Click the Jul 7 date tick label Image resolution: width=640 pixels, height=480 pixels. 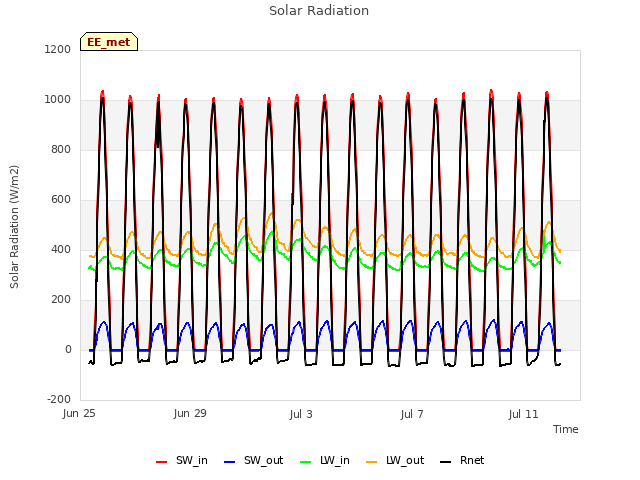(412, 414)
